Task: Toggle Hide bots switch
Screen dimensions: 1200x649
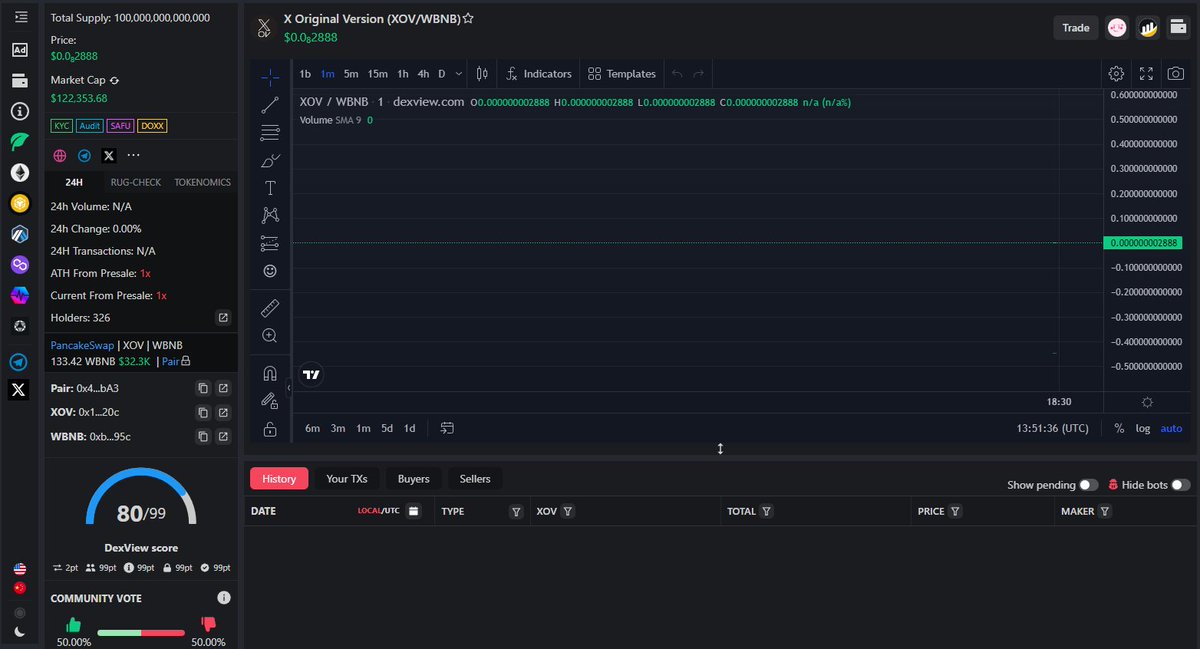Action: coord(1181,485)
